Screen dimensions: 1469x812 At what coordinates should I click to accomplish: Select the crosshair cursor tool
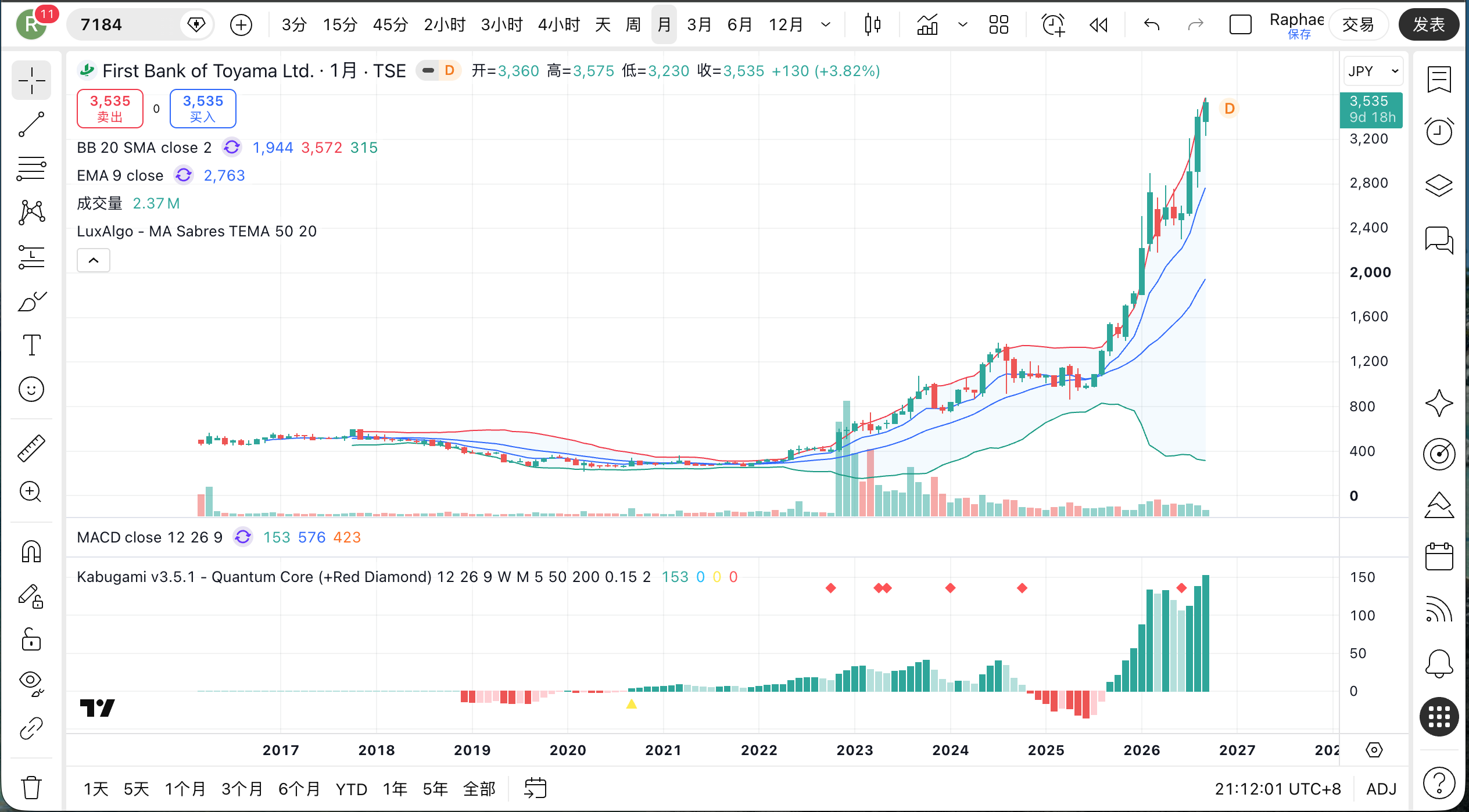[31, 80]
